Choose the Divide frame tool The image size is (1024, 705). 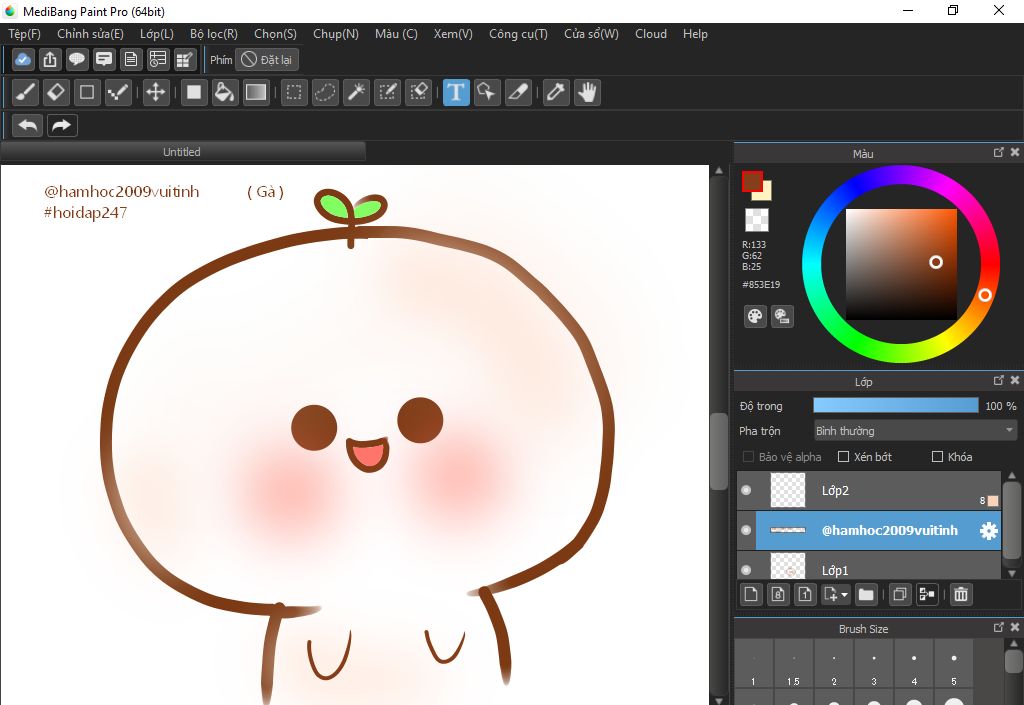[518, 93]
